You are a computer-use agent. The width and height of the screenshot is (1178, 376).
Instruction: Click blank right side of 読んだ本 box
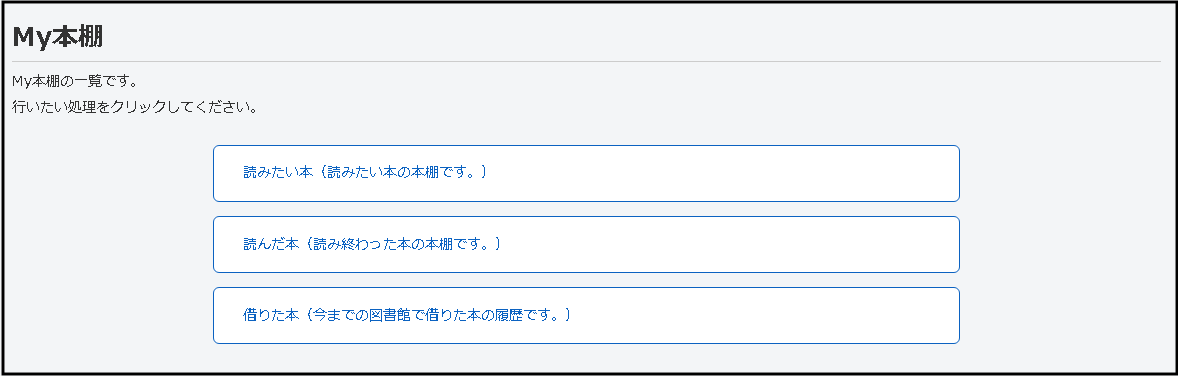751,244
